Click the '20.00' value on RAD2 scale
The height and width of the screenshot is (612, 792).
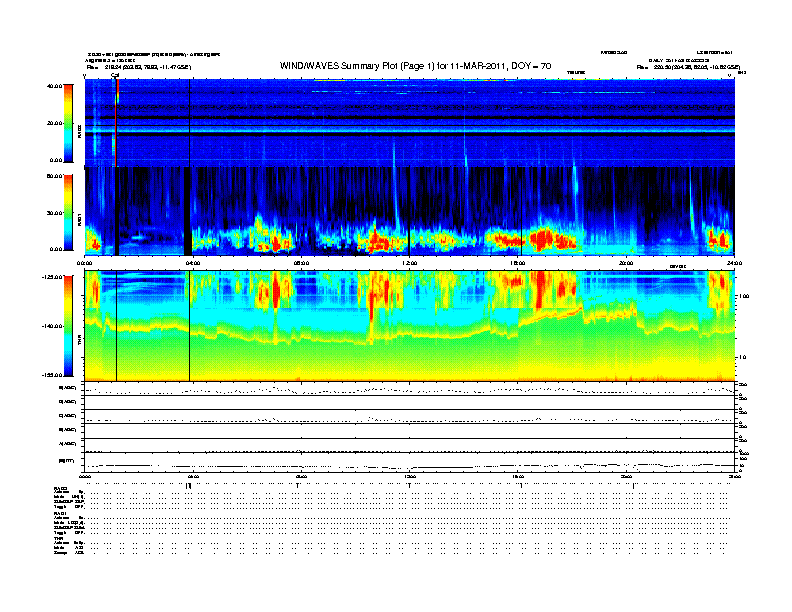54,123
